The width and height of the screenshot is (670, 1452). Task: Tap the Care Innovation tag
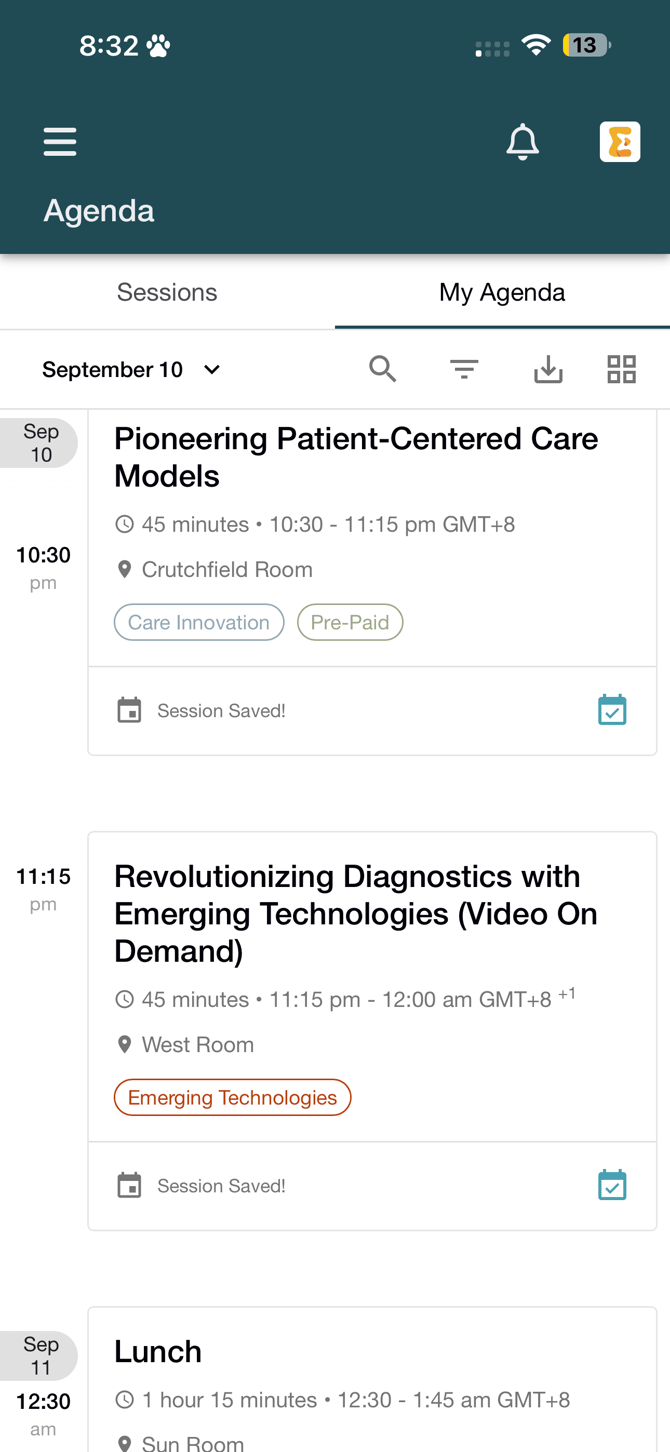199,622
